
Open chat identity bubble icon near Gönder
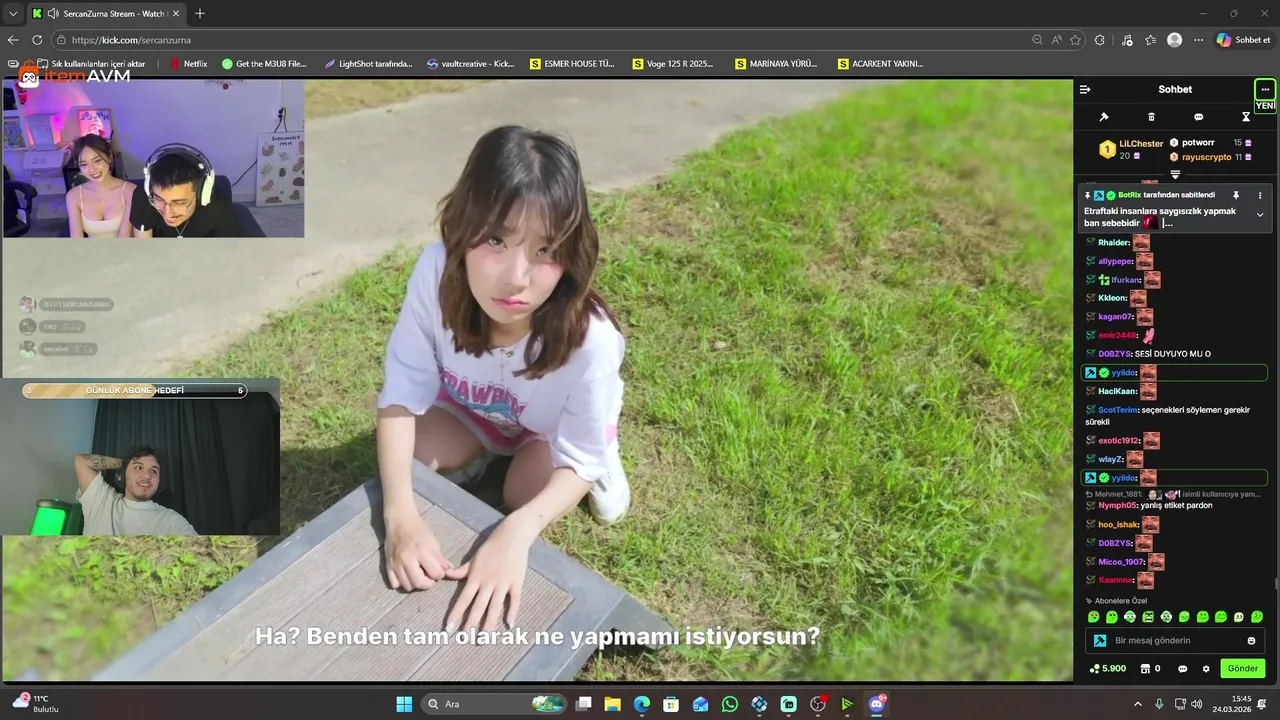pyautogui.click(x=1183, y=669)
